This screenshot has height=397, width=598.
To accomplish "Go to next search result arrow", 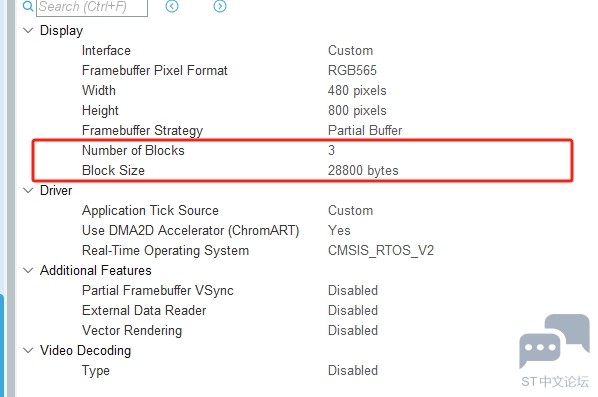I will [x=220, y=6].
